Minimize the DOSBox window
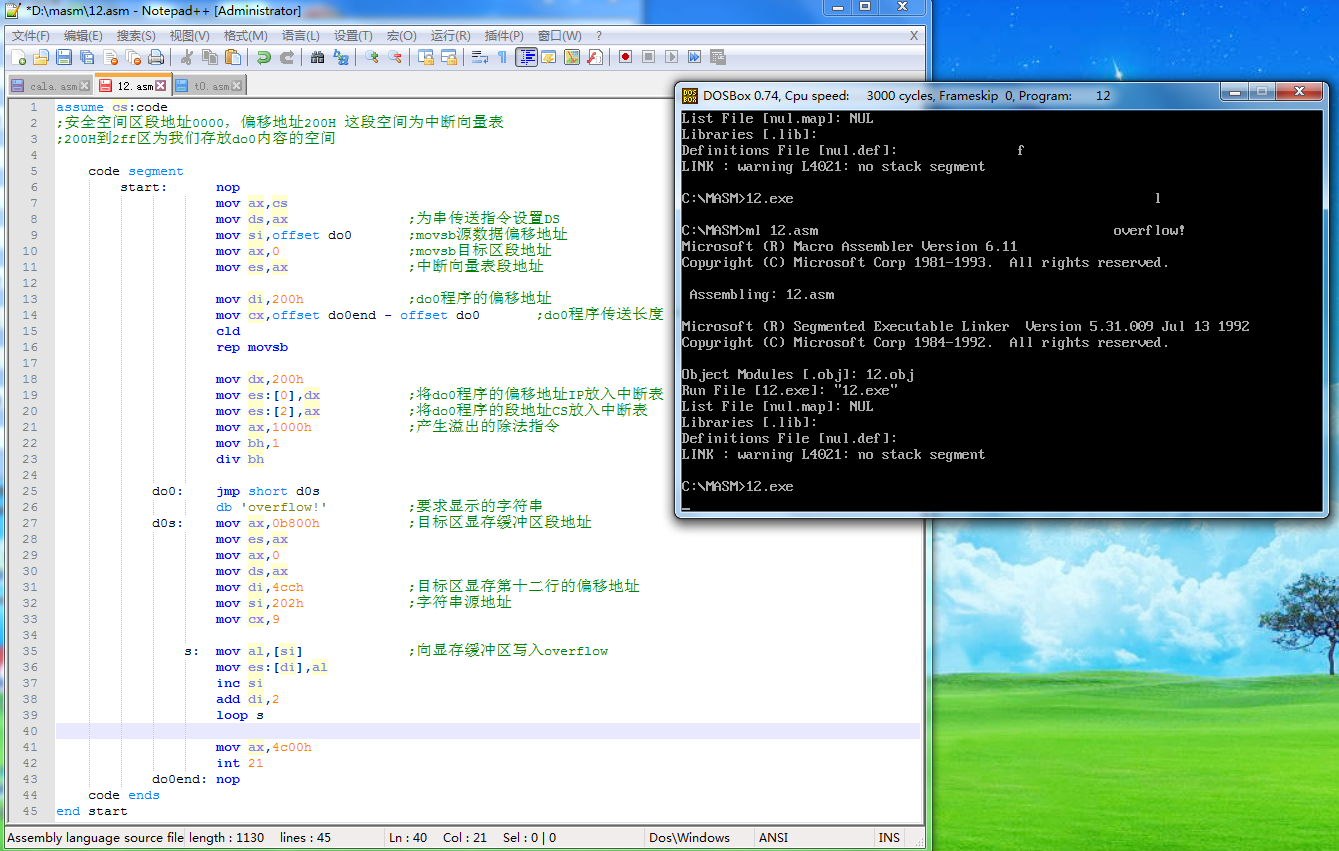The width and height of the screenshot is (1339, 851). point(1234,91)
